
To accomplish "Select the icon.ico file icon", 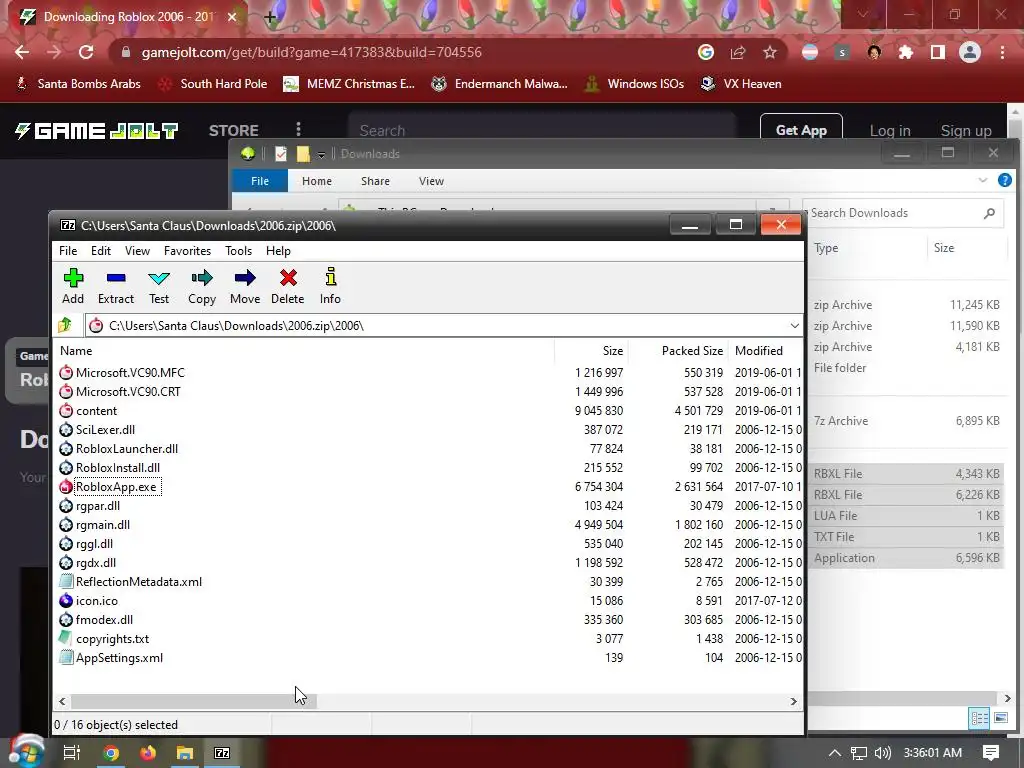I will coord(66,600).
